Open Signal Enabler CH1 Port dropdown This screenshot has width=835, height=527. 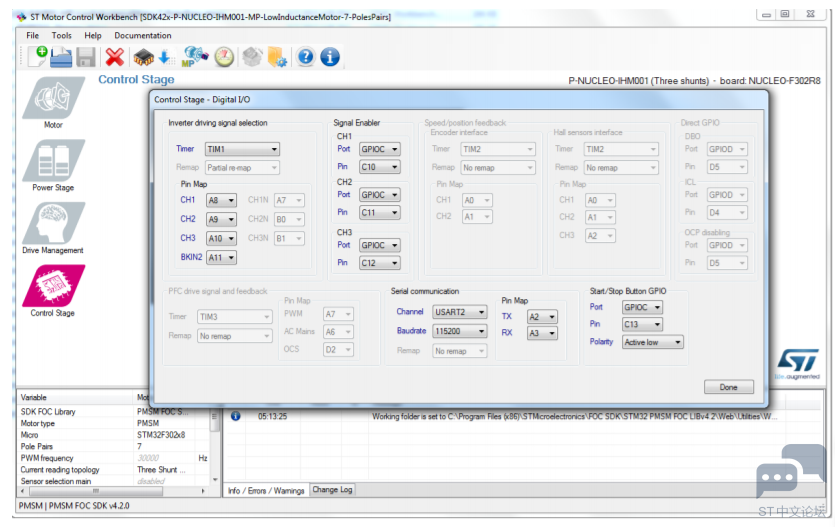point(379,149)
